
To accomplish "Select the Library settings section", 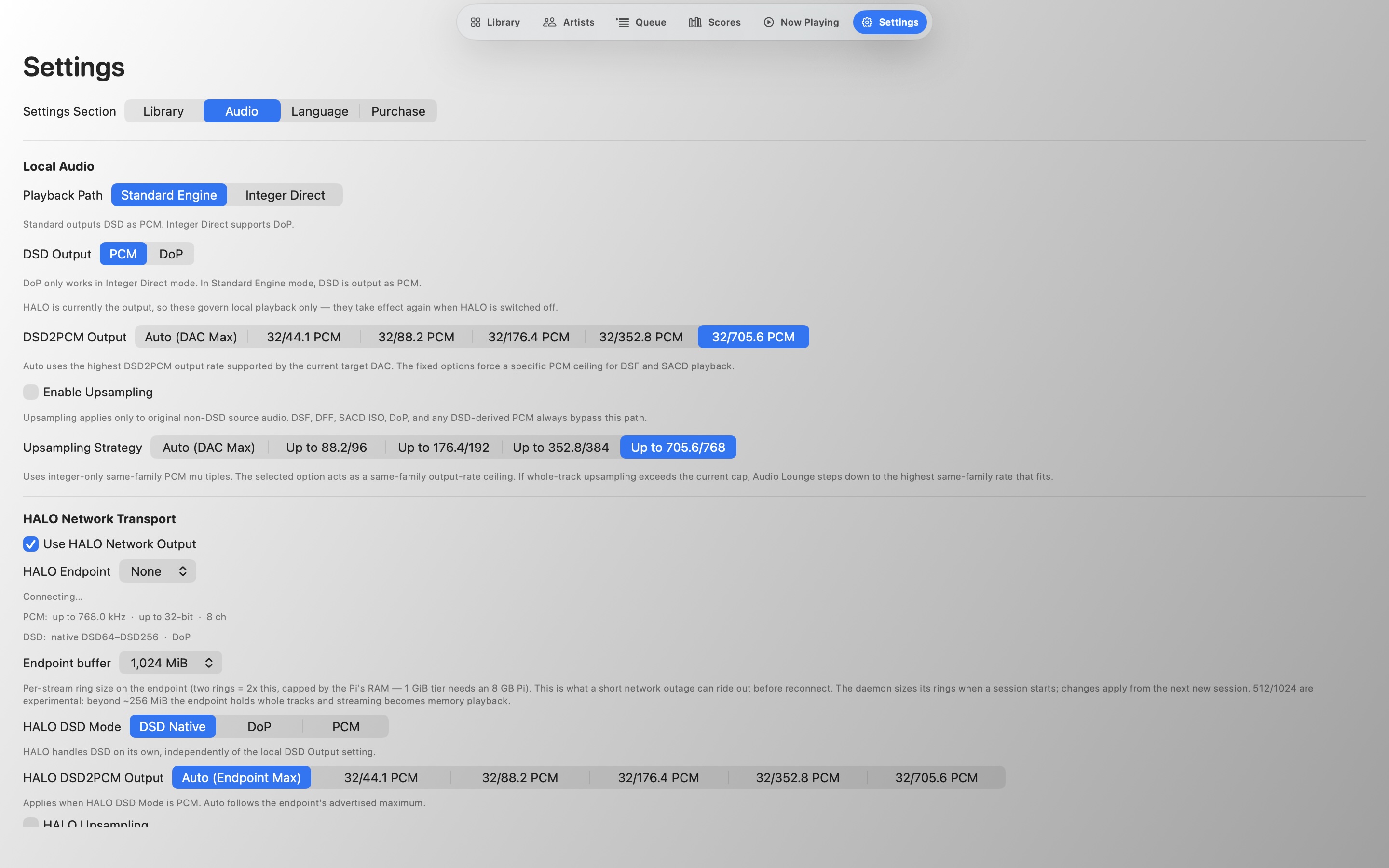I will 163,111.
